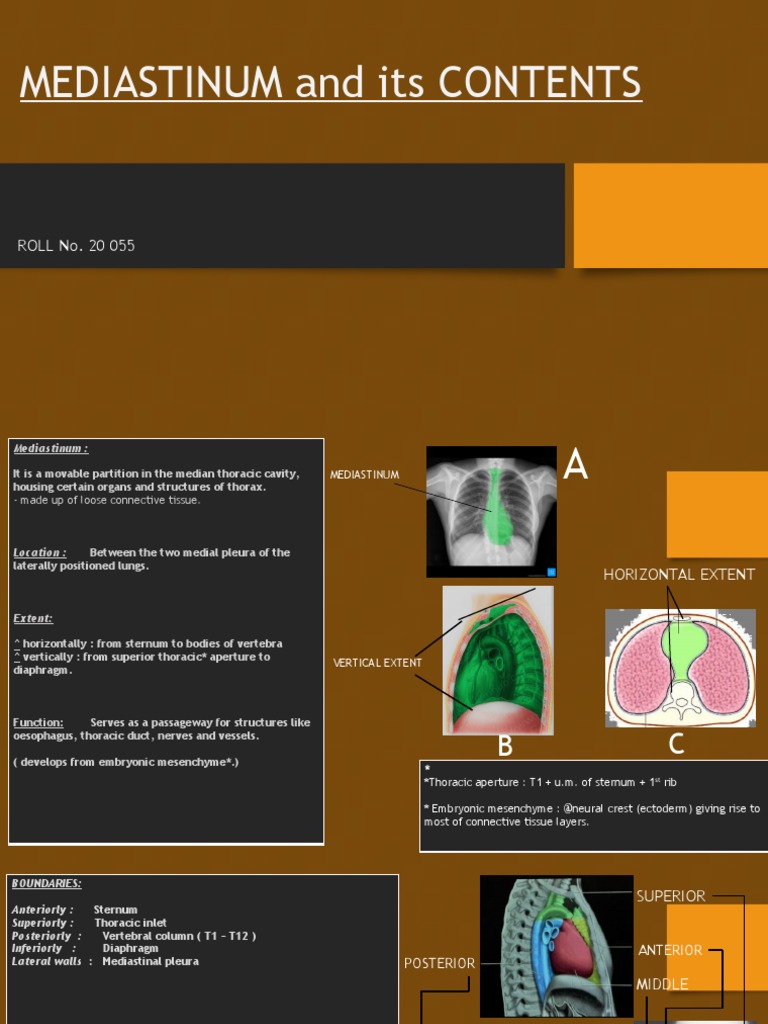Select the 'Superiorly : Thoracic inlet' row

[x=89, y=923]
